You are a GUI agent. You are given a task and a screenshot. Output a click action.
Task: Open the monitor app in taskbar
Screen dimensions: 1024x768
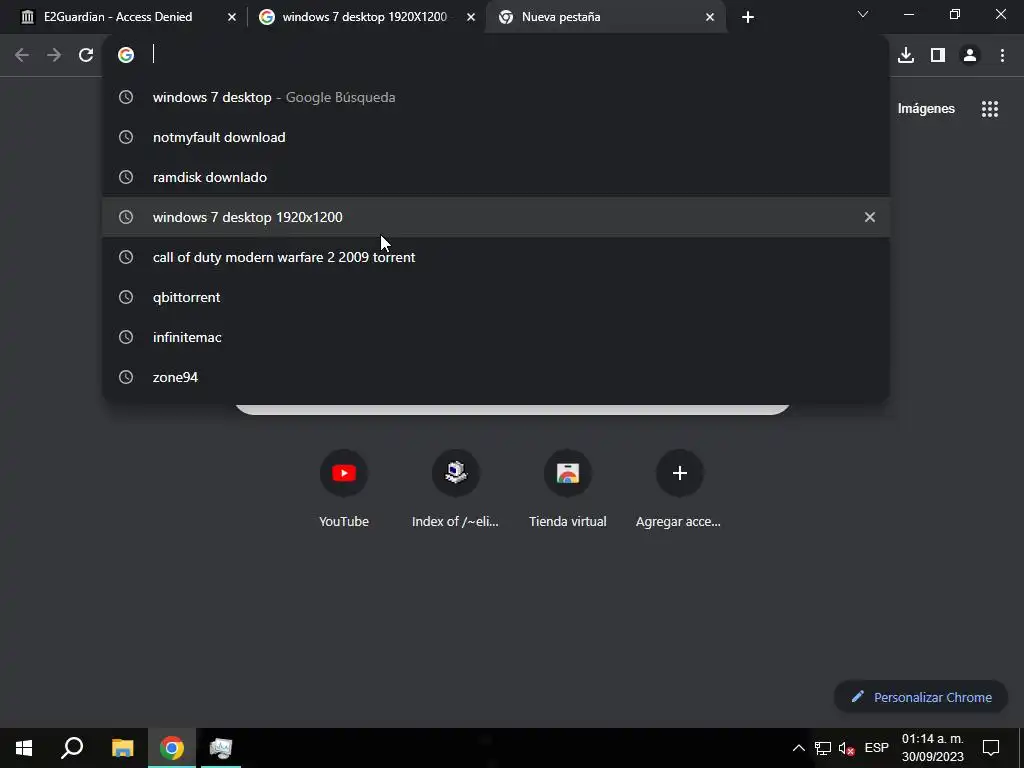[x=221, y=748]
